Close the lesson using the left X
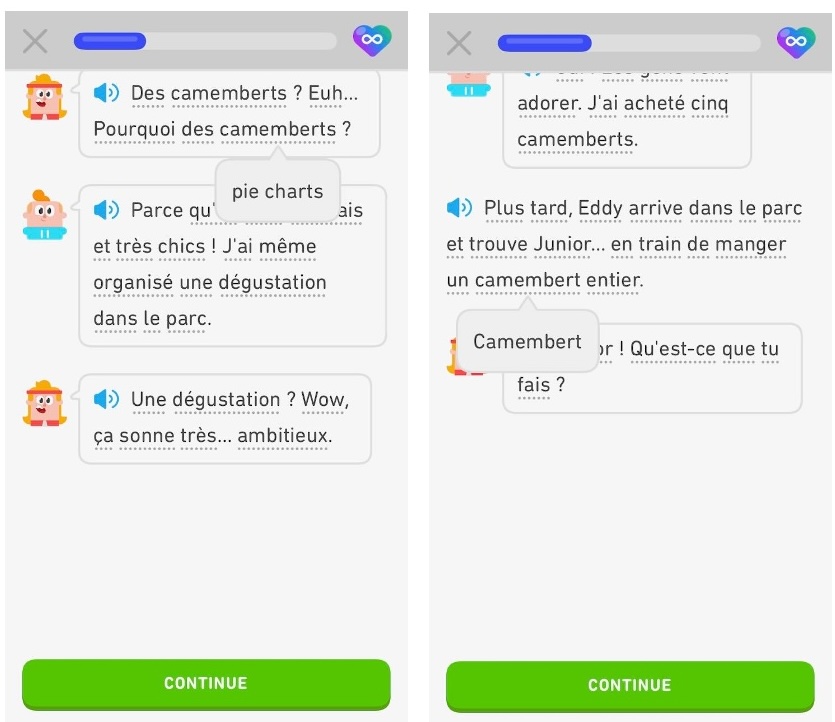This screenshot has width=835, height=722. point(33,41)
